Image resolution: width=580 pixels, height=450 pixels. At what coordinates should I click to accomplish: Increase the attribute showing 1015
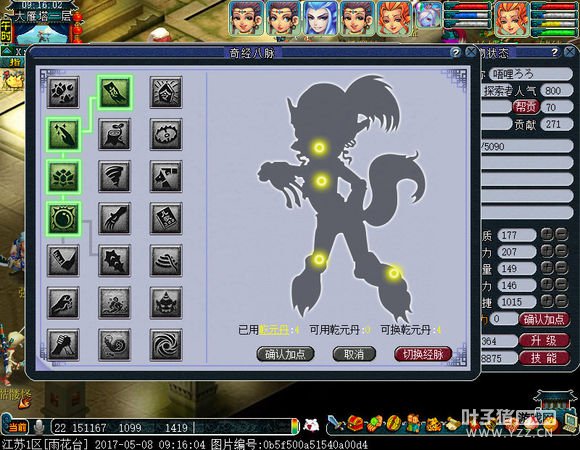tap(547, 301)
